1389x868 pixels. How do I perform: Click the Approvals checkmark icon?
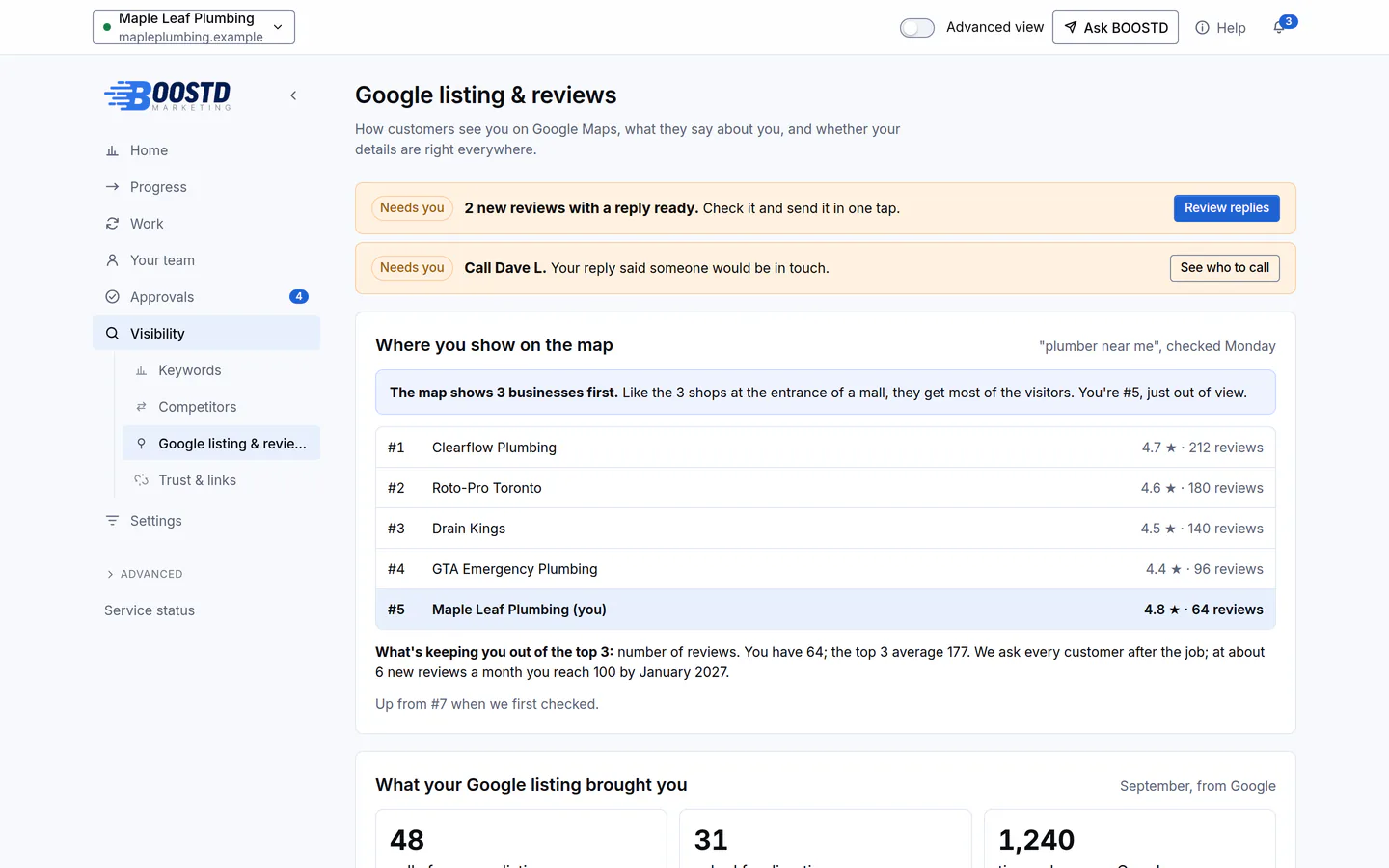pyautogui.click(x=112, y=297)
